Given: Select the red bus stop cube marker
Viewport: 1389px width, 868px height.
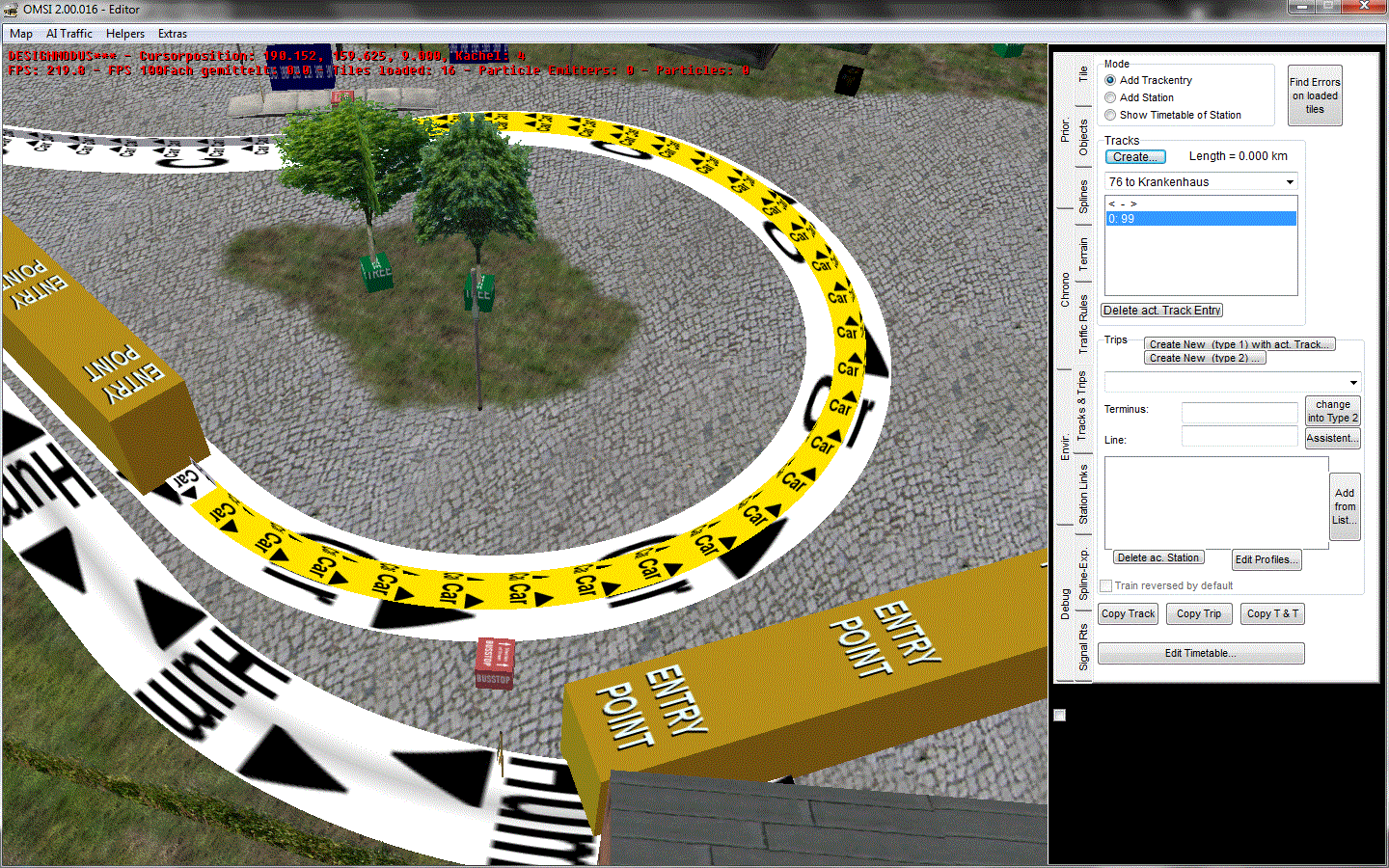Looking at the screenshot, I should click(494, 663).
